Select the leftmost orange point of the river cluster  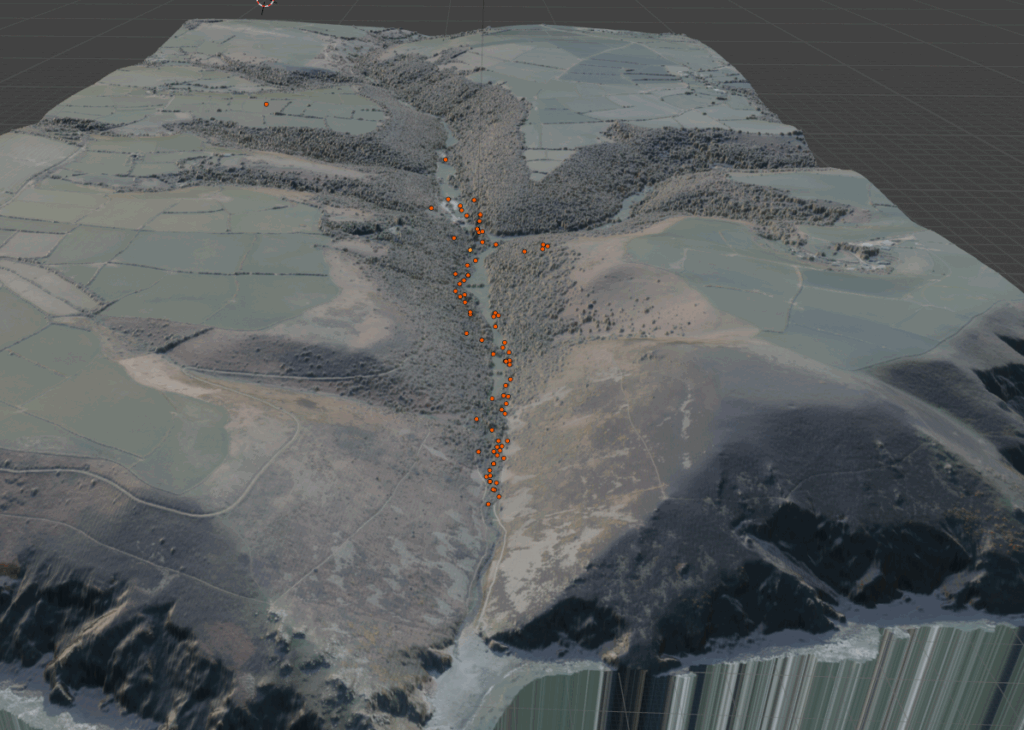pos(431,208)
